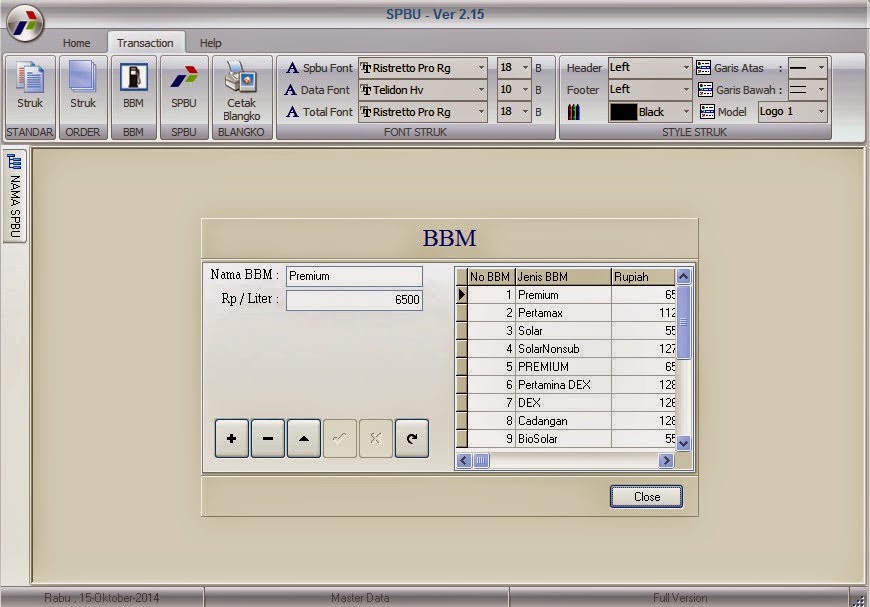
Task: Open Model Logo 1 dropdown
Action: point(821,112)
